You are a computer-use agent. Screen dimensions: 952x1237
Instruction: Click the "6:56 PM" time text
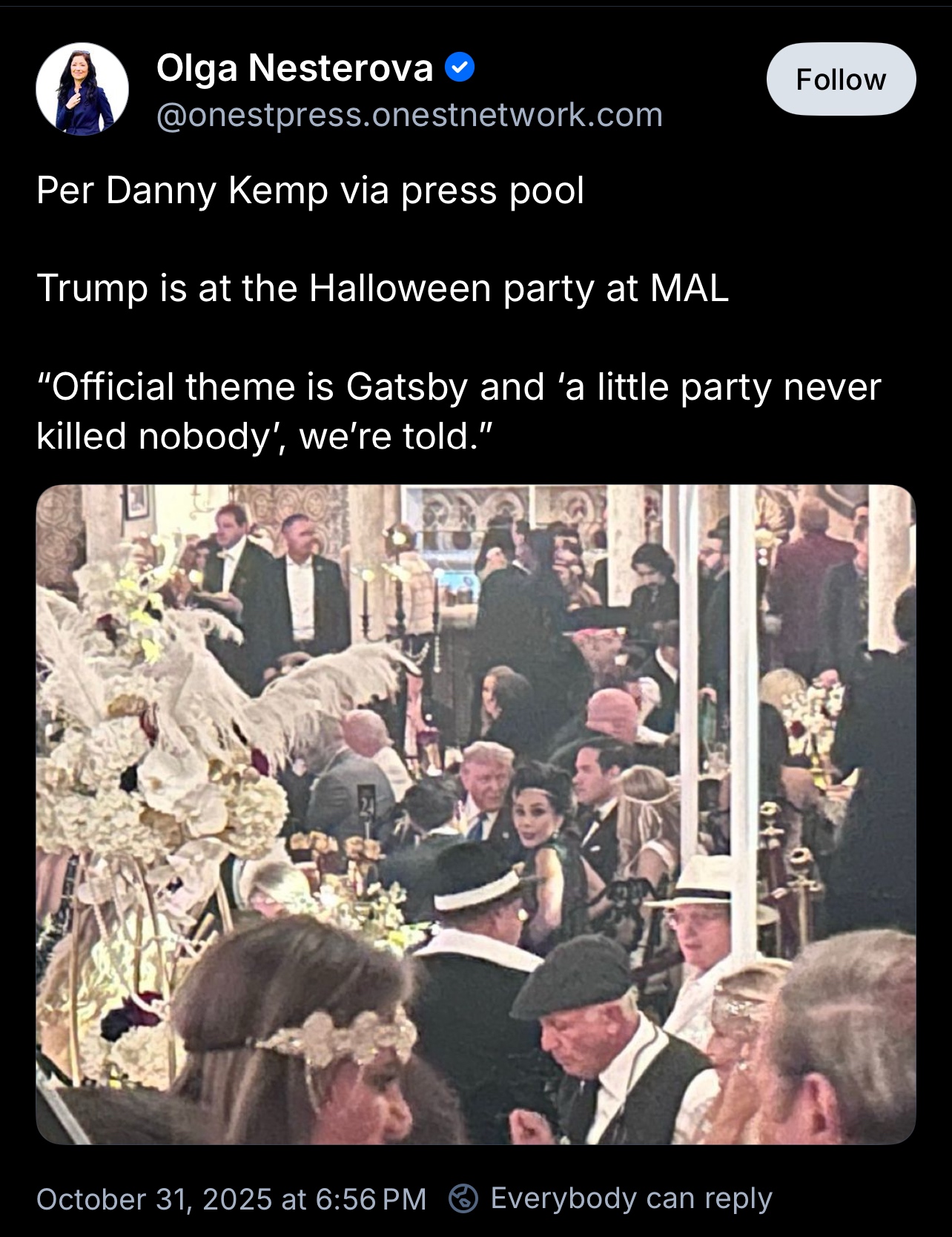click(371, 1198)
